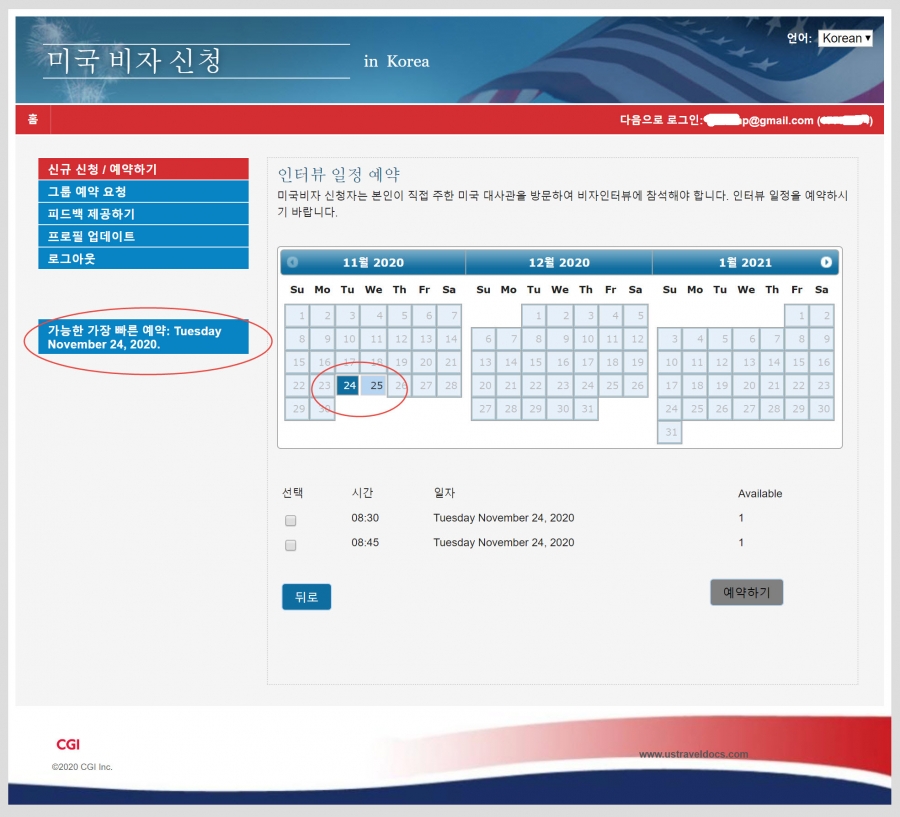900x817 pixels.
Task: Open 프로필 업데이트 in sidebar
Action: pos(143,236)
